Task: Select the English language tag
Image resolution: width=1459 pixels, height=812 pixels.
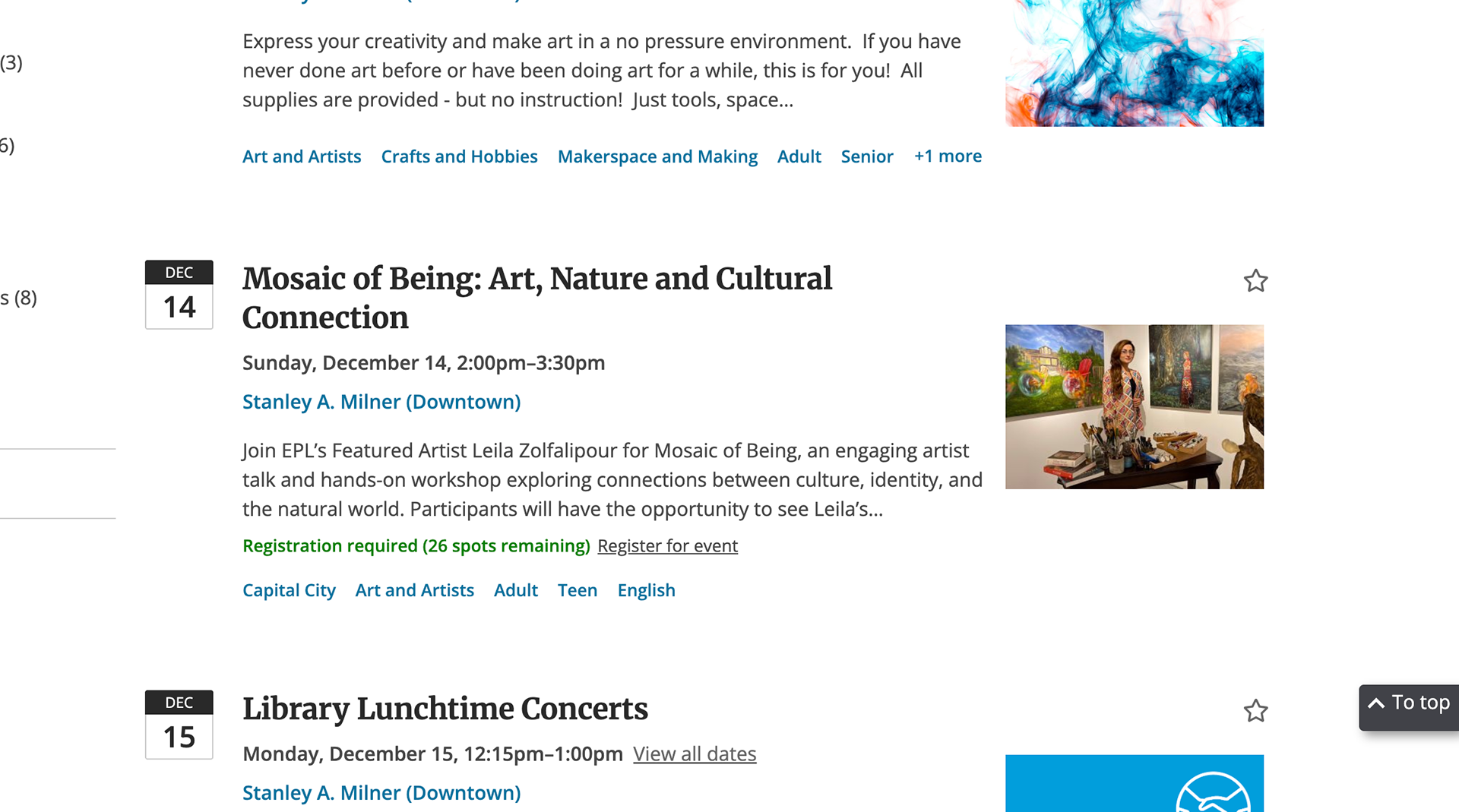Action: [646, 591]
